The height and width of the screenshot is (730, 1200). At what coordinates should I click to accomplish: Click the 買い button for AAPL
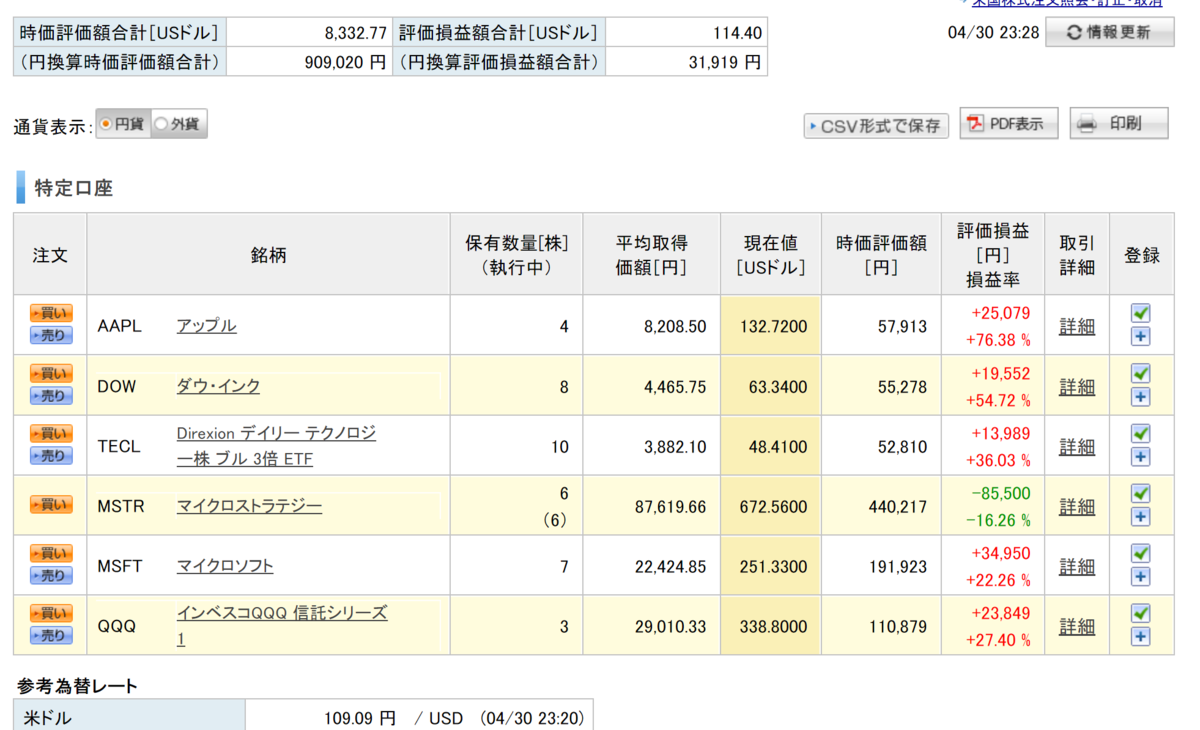[x=51, y=313]
